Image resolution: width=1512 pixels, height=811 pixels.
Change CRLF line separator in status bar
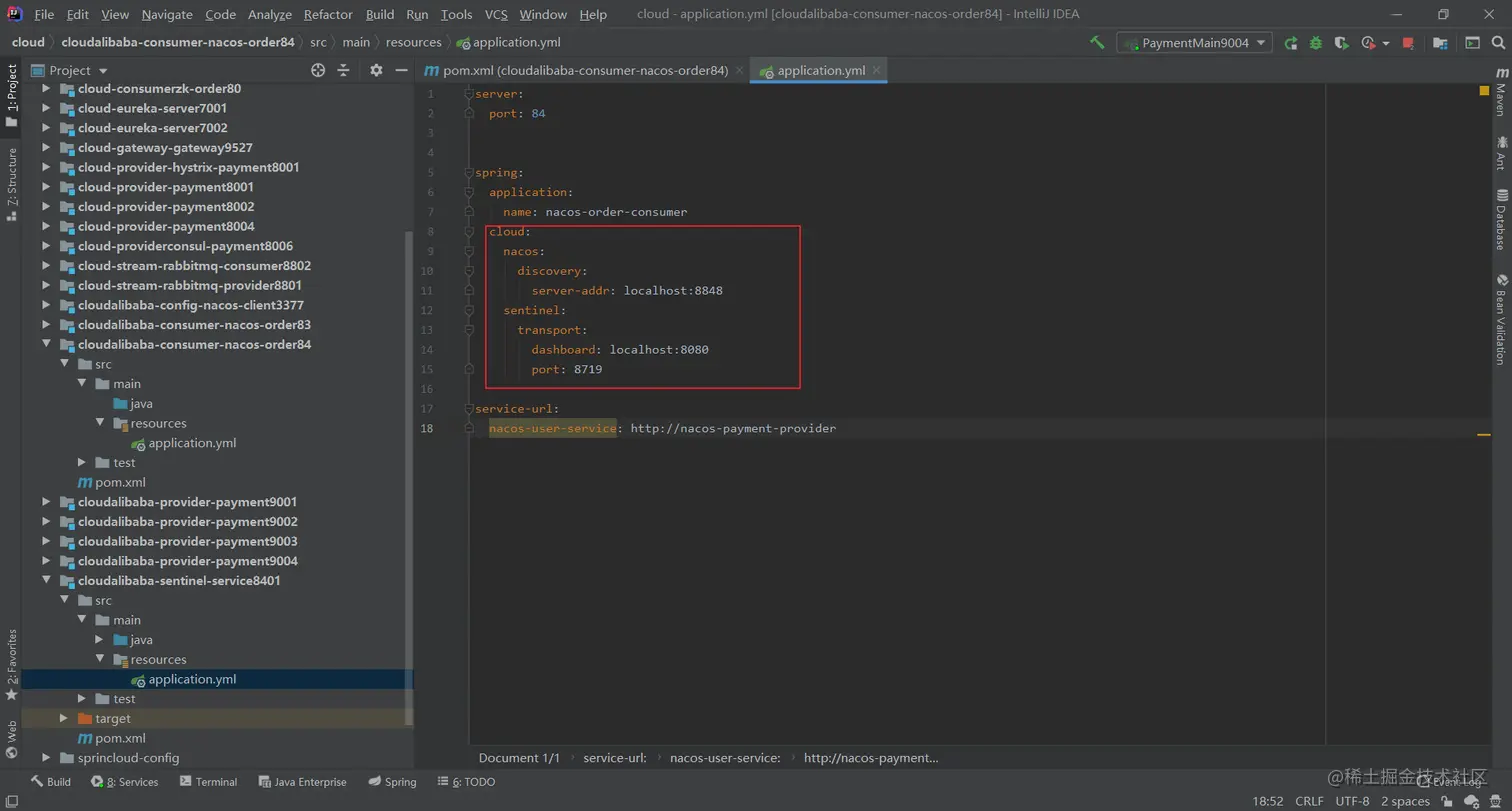click(x=1309, y=801)
